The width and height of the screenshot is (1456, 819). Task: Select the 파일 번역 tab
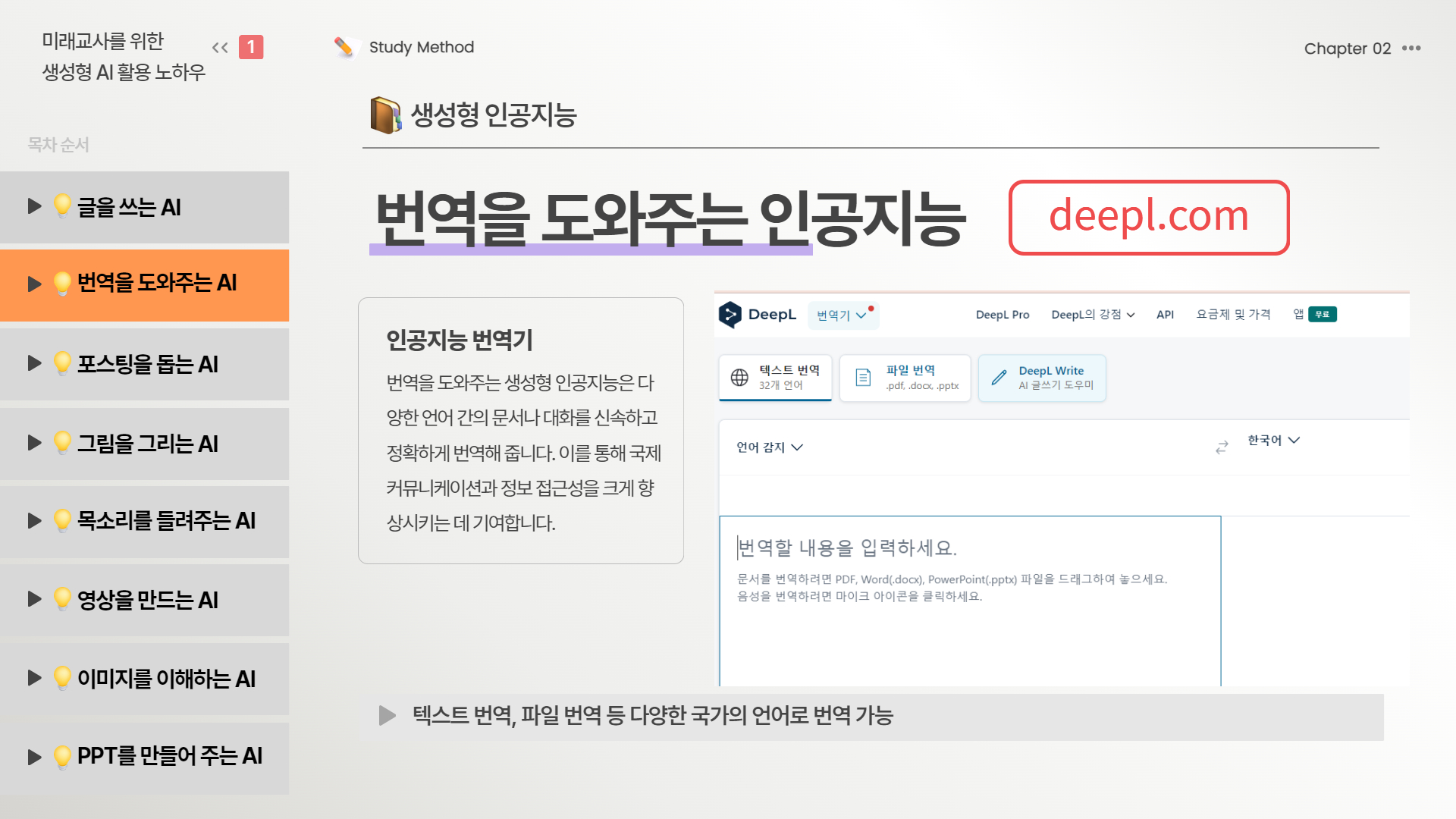[905, 378]
